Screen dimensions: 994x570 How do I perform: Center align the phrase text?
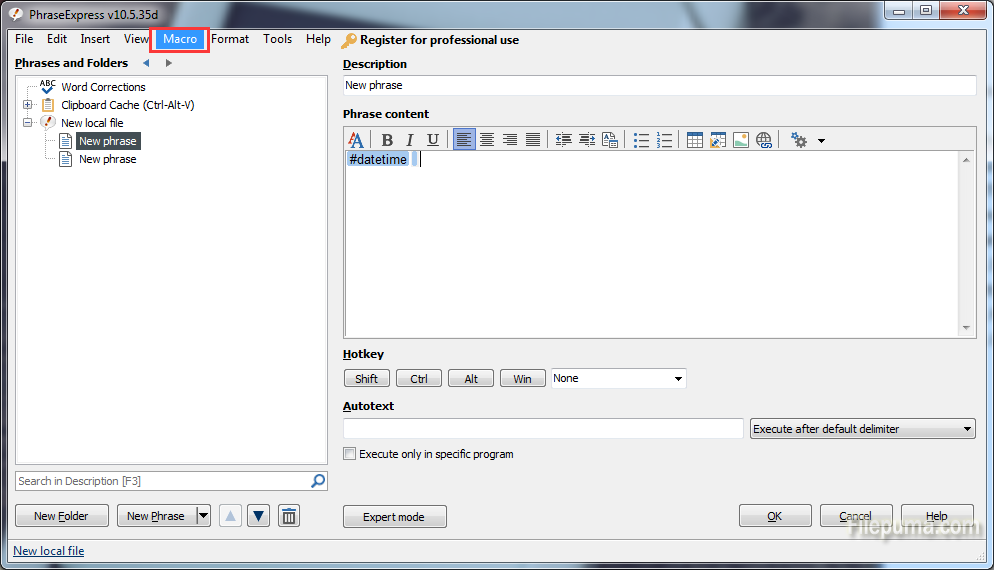[x=487, y=140]
